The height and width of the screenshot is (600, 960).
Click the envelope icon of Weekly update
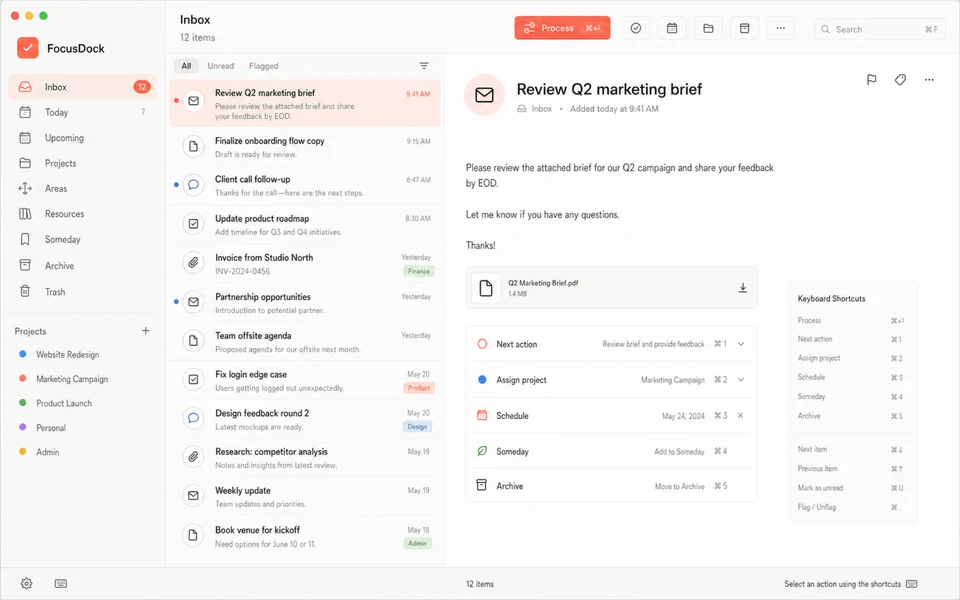[193, 495]
